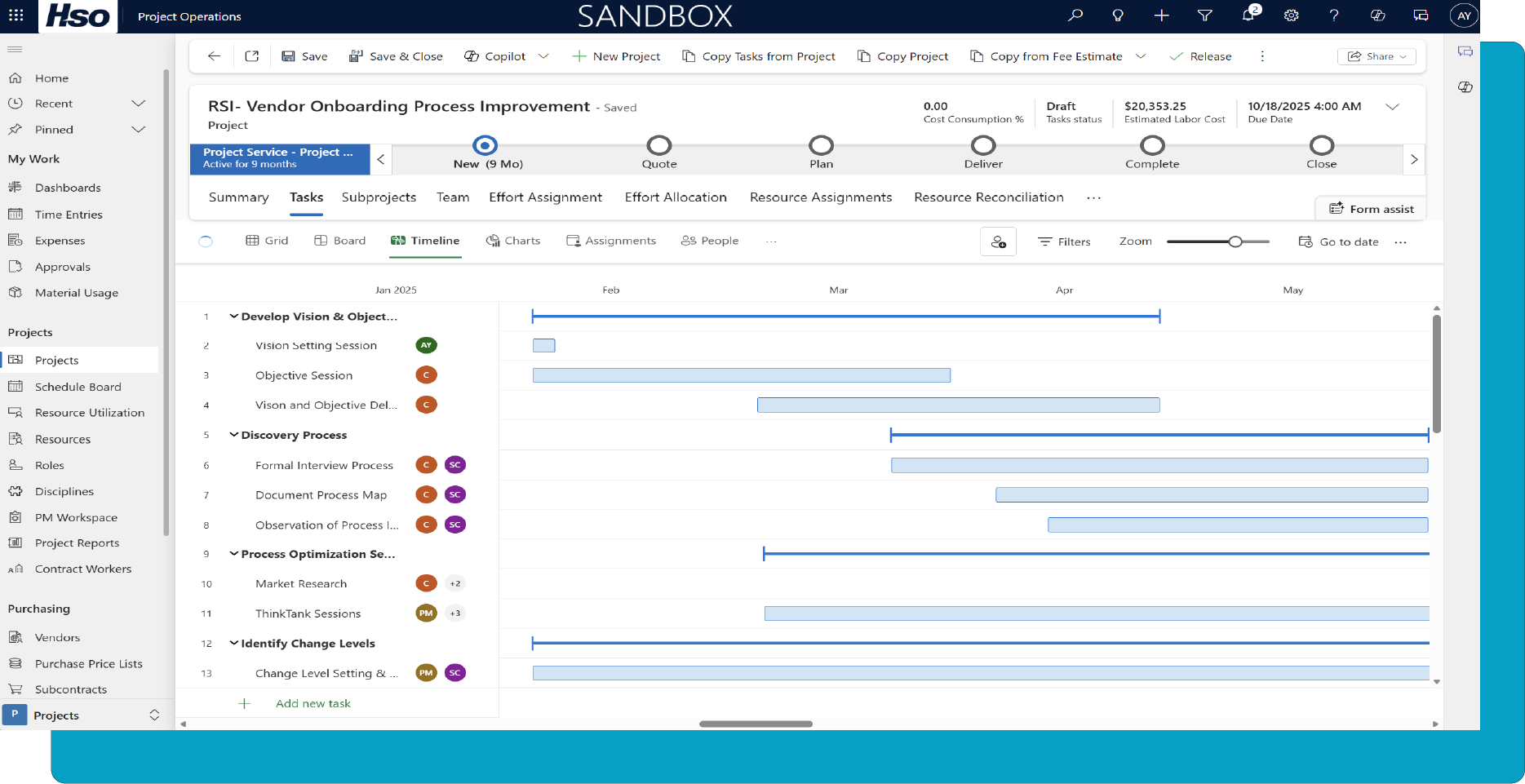Click the back arrow in command bar

click(x=214, y=56)
